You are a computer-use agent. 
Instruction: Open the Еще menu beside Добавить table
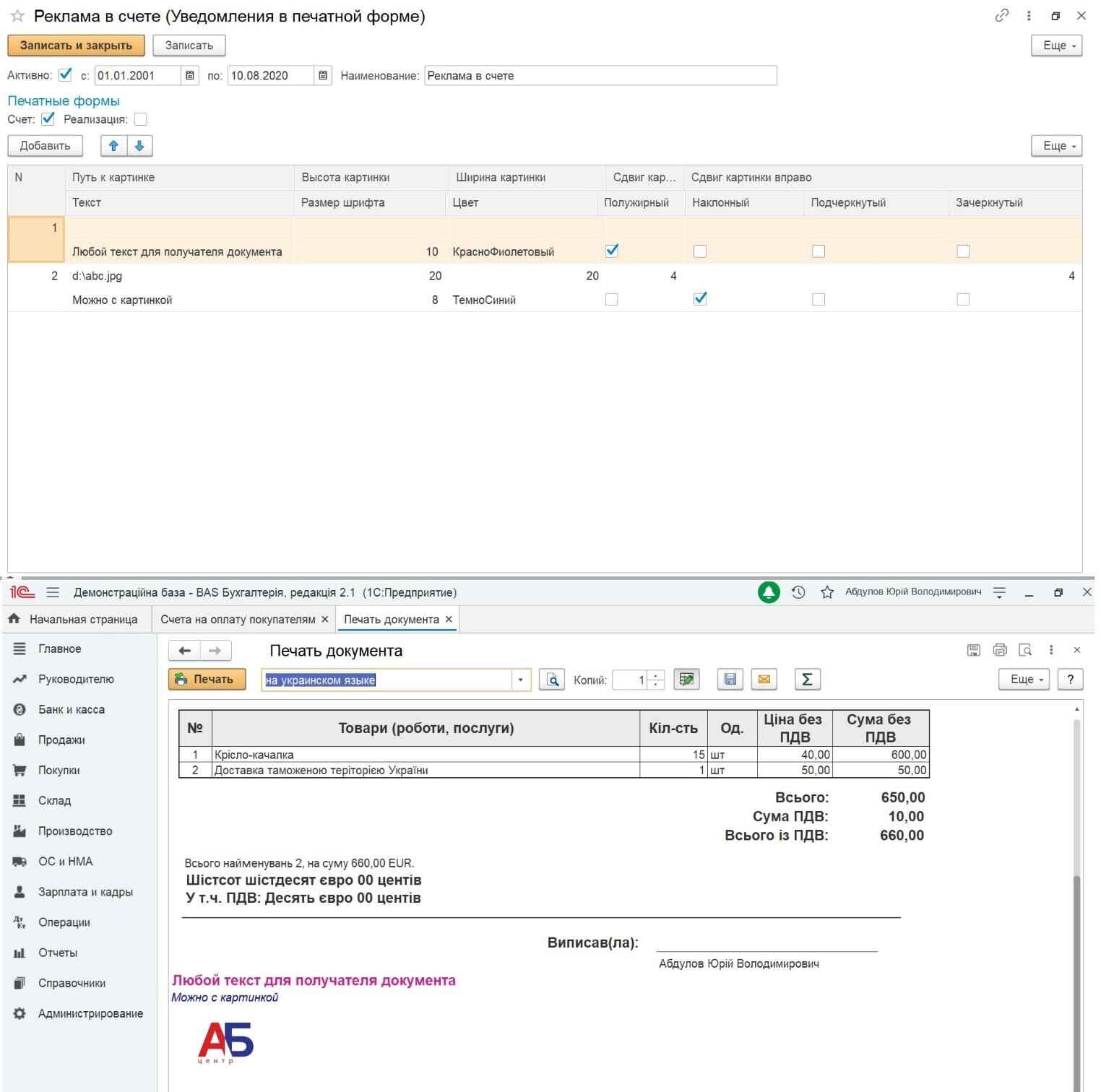click(1055, 146)
